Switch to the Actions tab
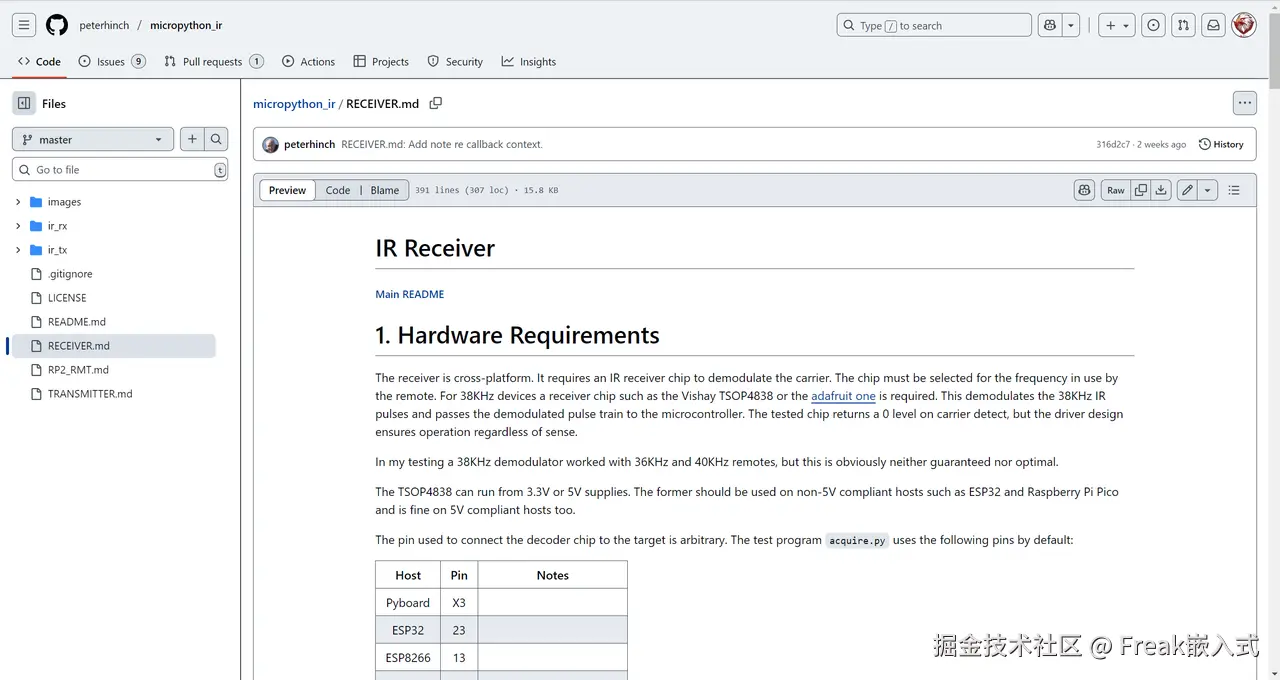Viewport: 1280px width, 680px height. 308,61
